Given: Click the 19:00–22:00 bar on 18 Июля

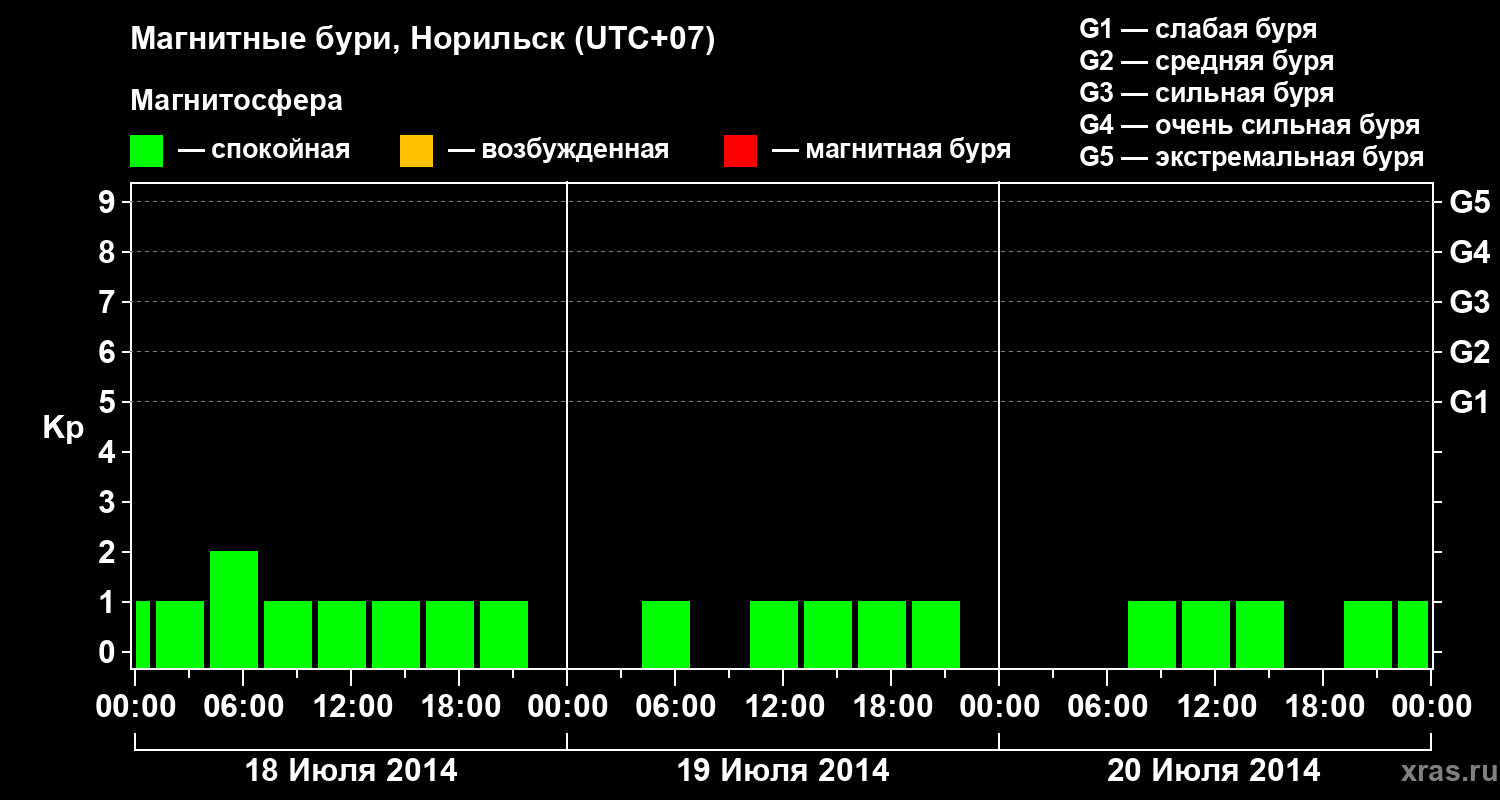Looking at the screenshot, I should [x=504, y=634].
